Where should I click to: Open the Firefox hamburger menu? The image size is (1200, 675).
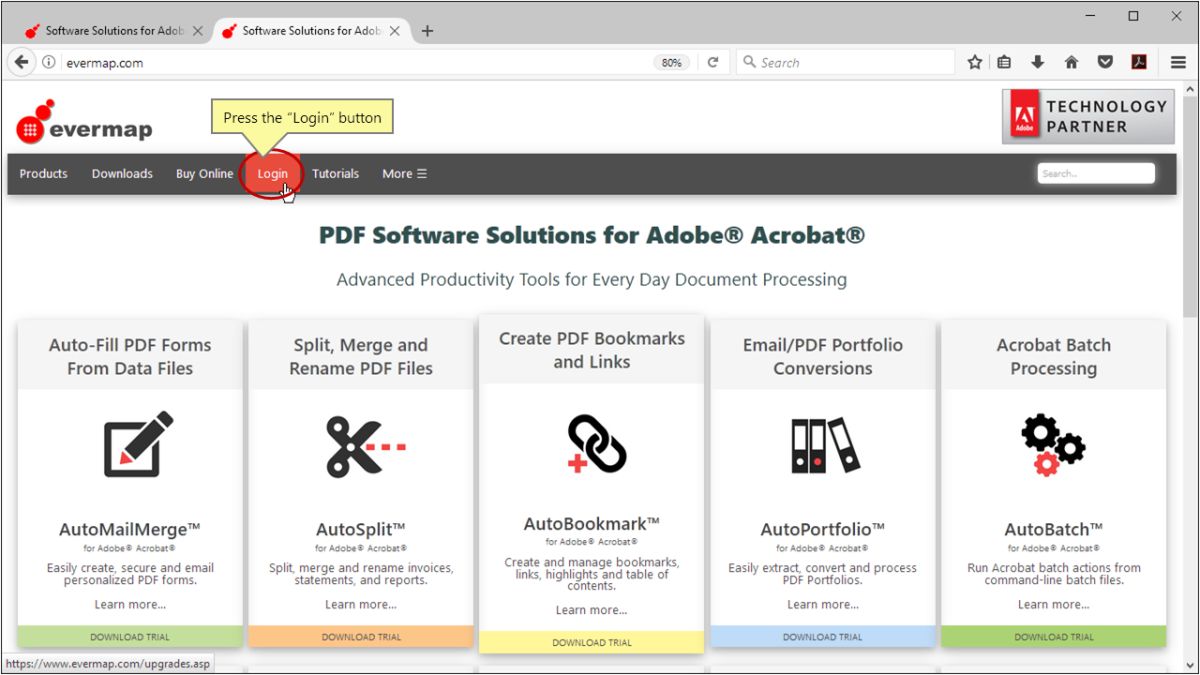pos(1178,62)
